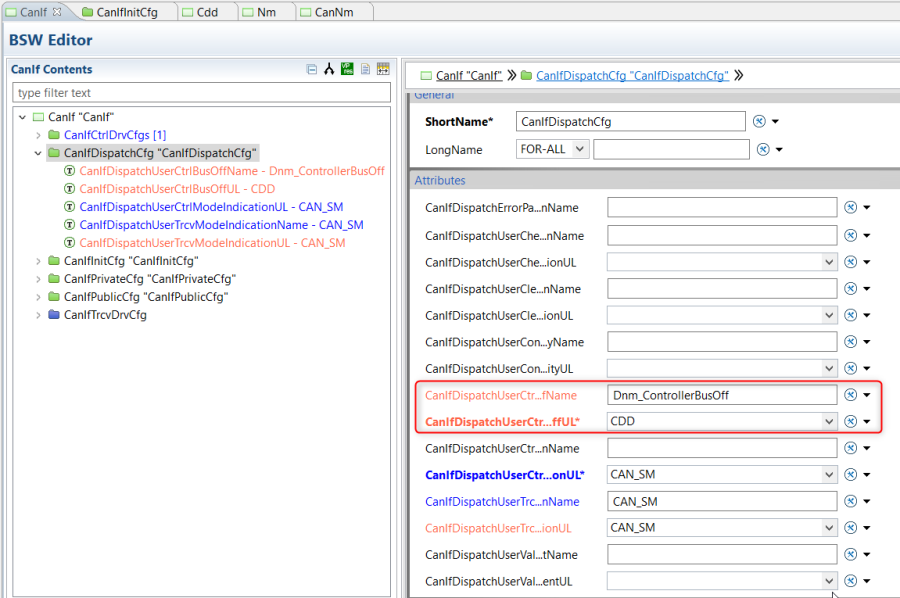The width and height of the screenshot is (900, 598).
Task: Open the CanIfDispatchUserVal...entUL combo box
Action: point(829,581)
